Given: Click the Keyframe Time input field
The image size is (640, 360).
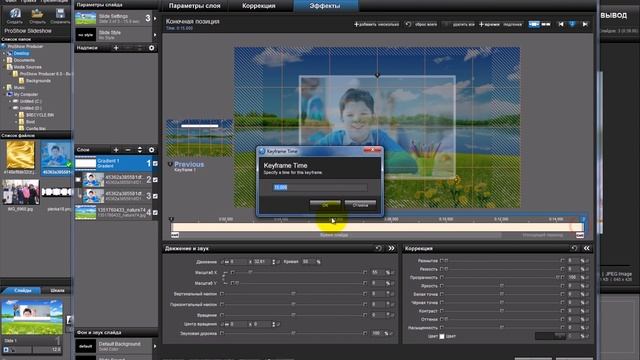Looking at the screenshot, I should (x=320, y=187).
